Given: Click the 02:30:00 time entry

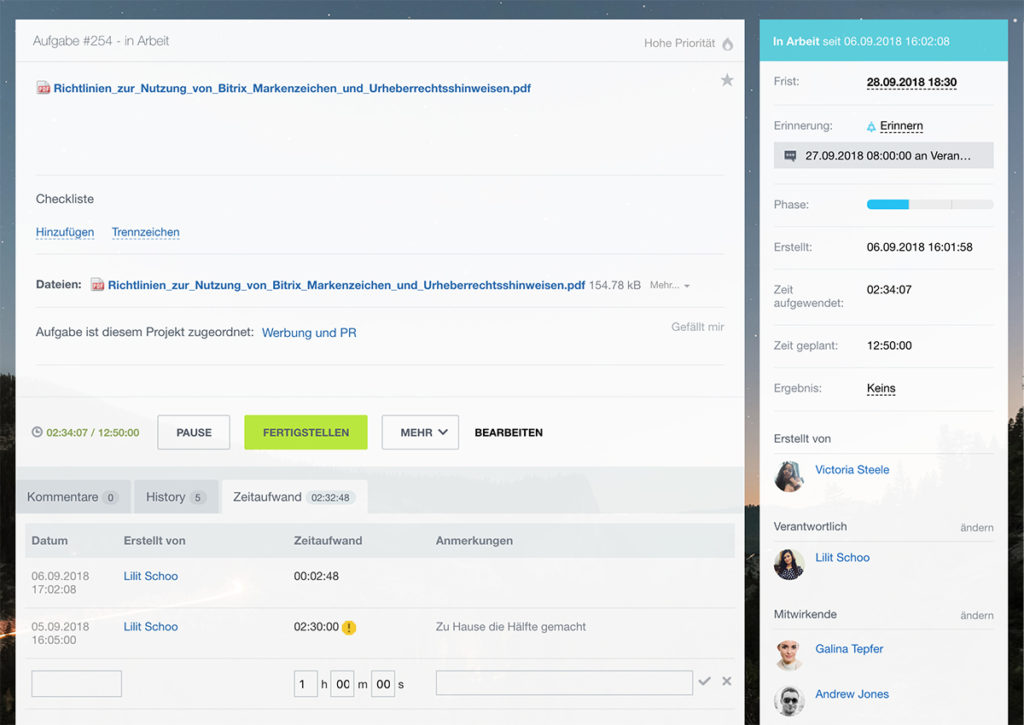Looking at the screenshot, I should [316, 626].
